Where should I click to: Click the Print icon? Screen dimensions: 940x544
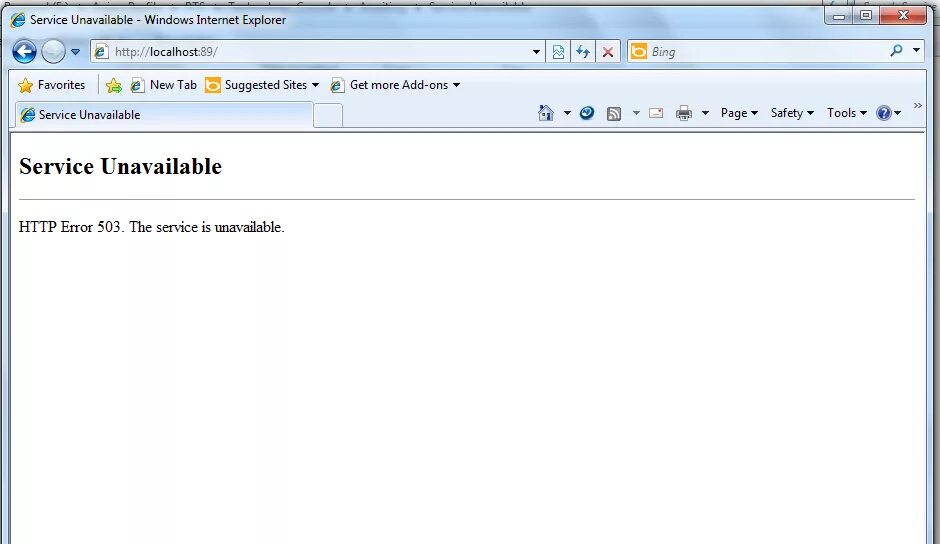(683, 113)
